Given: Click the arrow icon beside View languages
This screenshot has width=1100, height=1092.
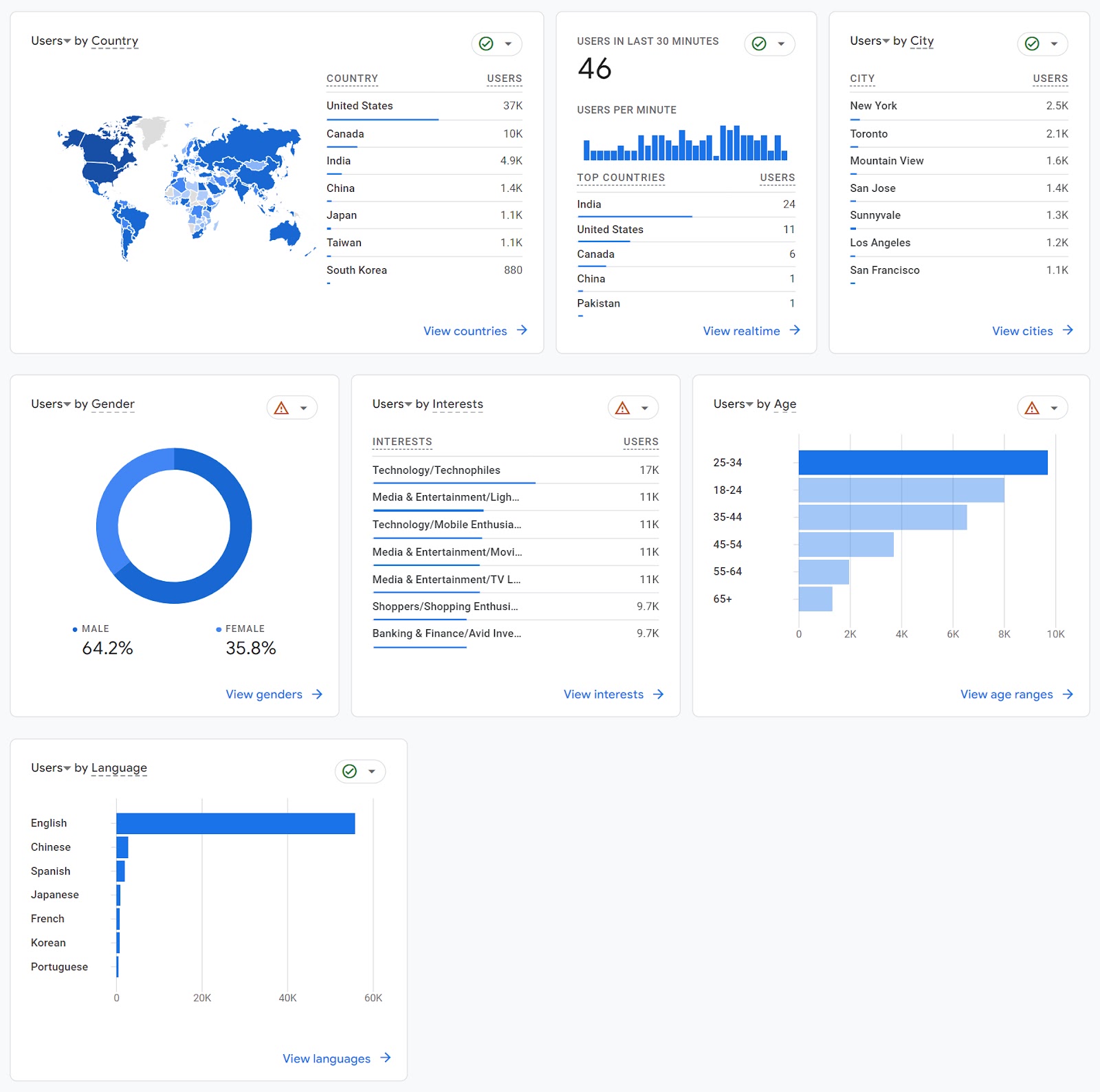Looking at the screenshot, I should [x=386, y=1058].
